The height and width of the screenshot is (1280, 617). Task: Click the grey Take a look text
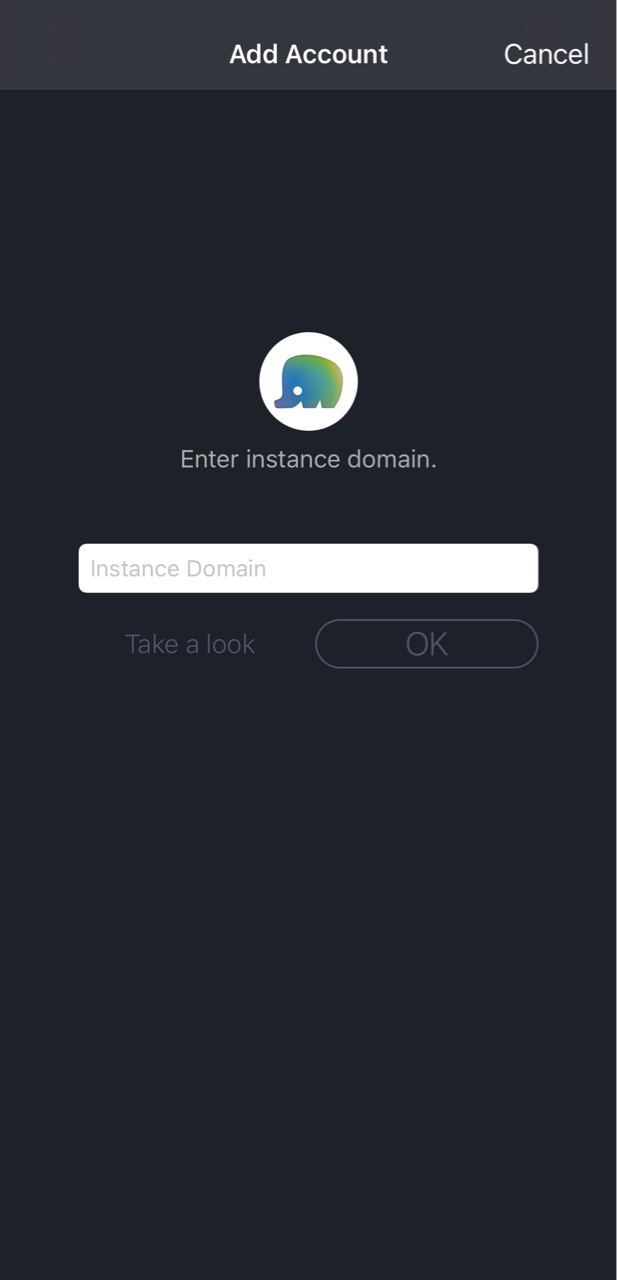[190, 644]
